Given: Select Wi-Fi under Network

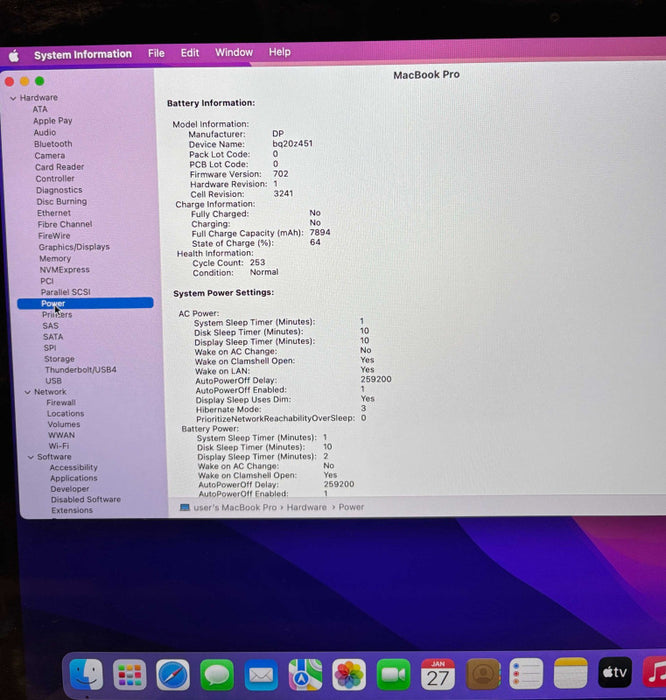Looking at the screenshot, I should [x=58, y=446].
